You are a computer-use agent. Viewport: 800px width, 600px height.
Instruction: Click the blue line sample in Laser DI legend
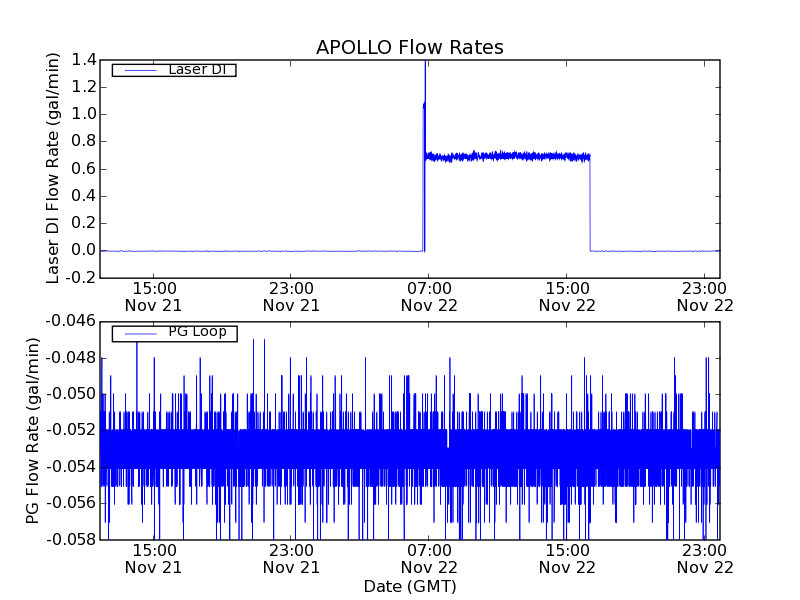[138, 70]
